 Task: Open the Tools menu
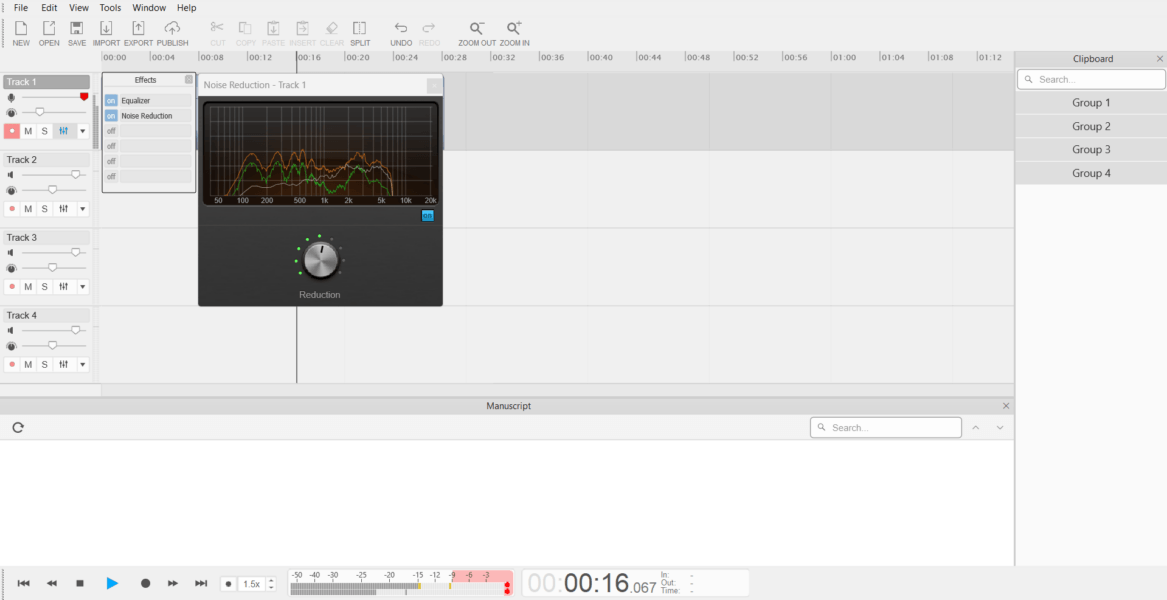point(110,8)
